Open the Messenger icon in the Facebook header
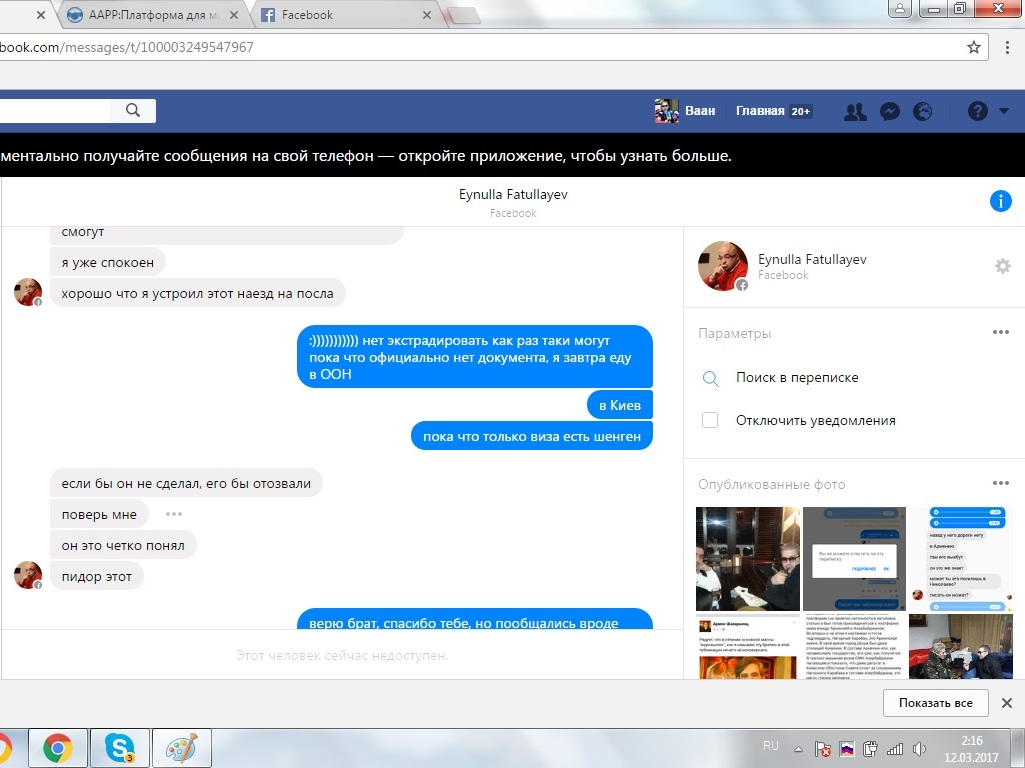This screenshot has width=1025, height=768. coord(890,112)
